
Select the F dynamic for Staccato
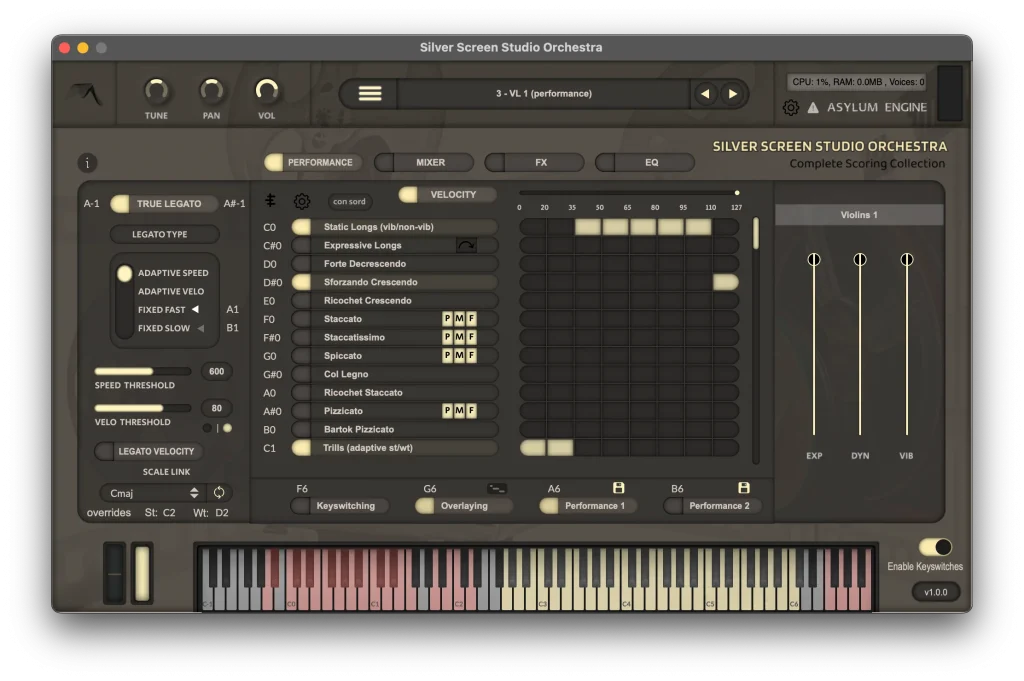pos(471,319)
